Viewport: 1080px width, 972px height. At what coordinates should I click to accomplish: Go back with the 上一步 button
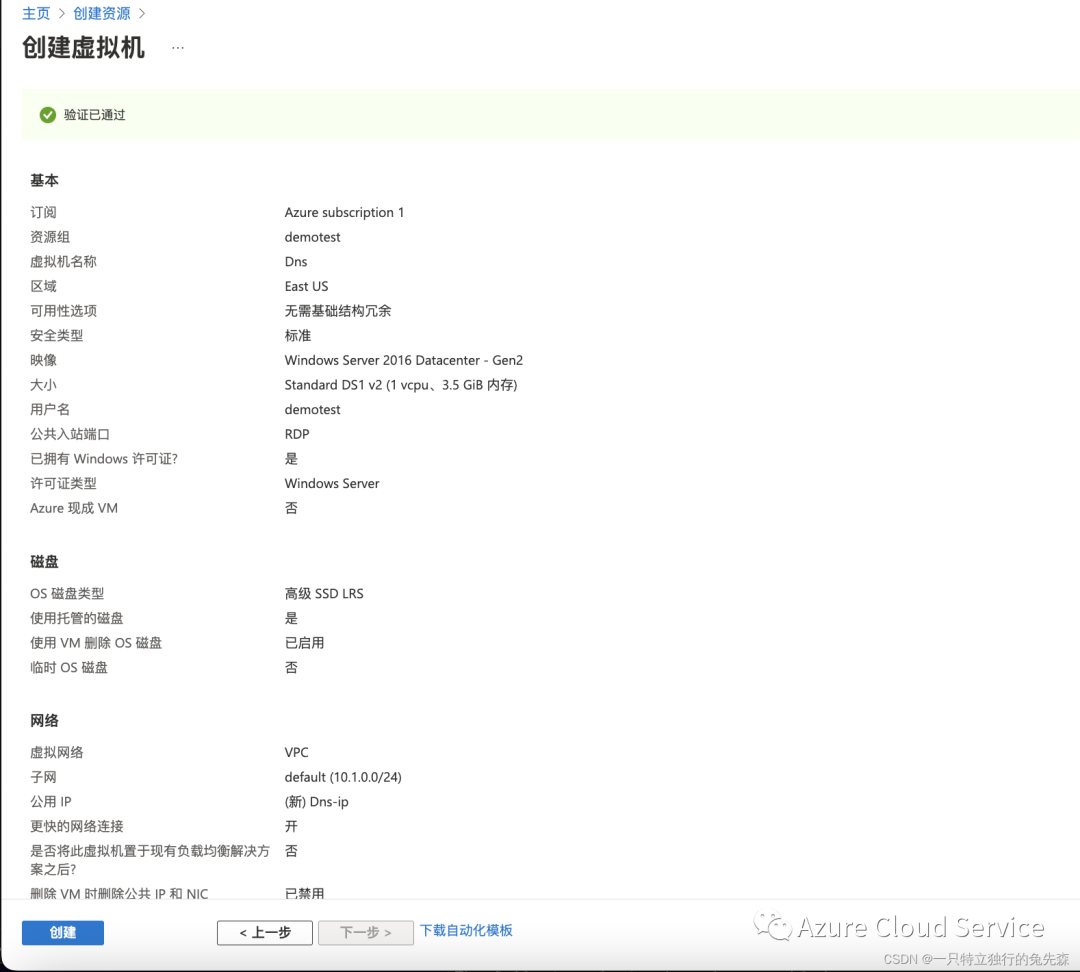tap(264, 932)
